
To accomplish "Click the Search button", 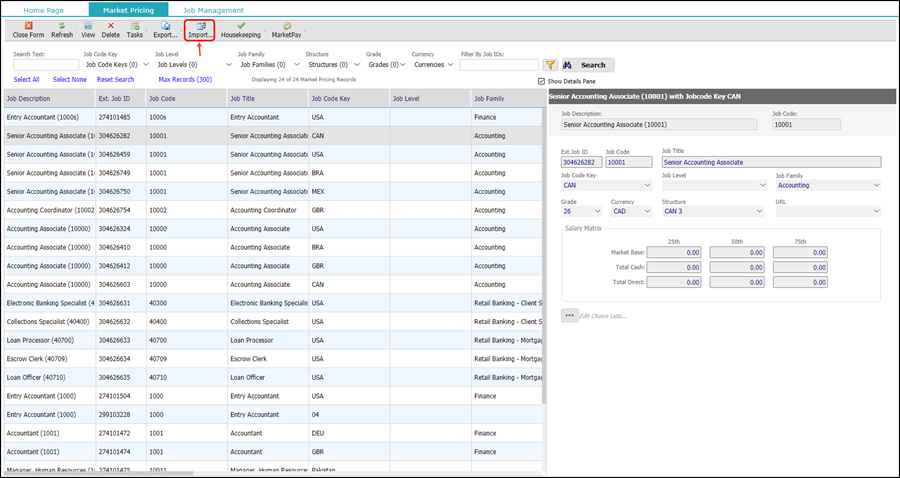I will 588,65.
